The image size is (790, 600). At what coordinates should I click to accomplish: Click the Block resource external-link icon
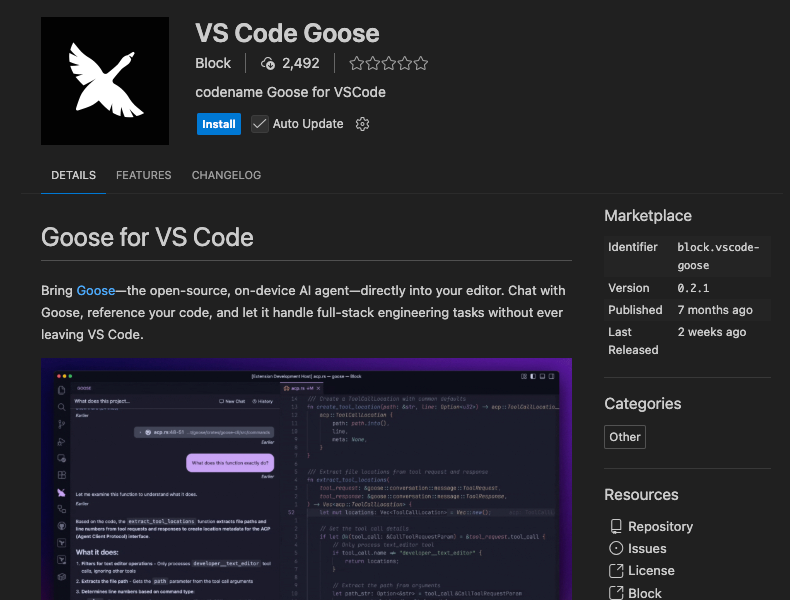616,592
